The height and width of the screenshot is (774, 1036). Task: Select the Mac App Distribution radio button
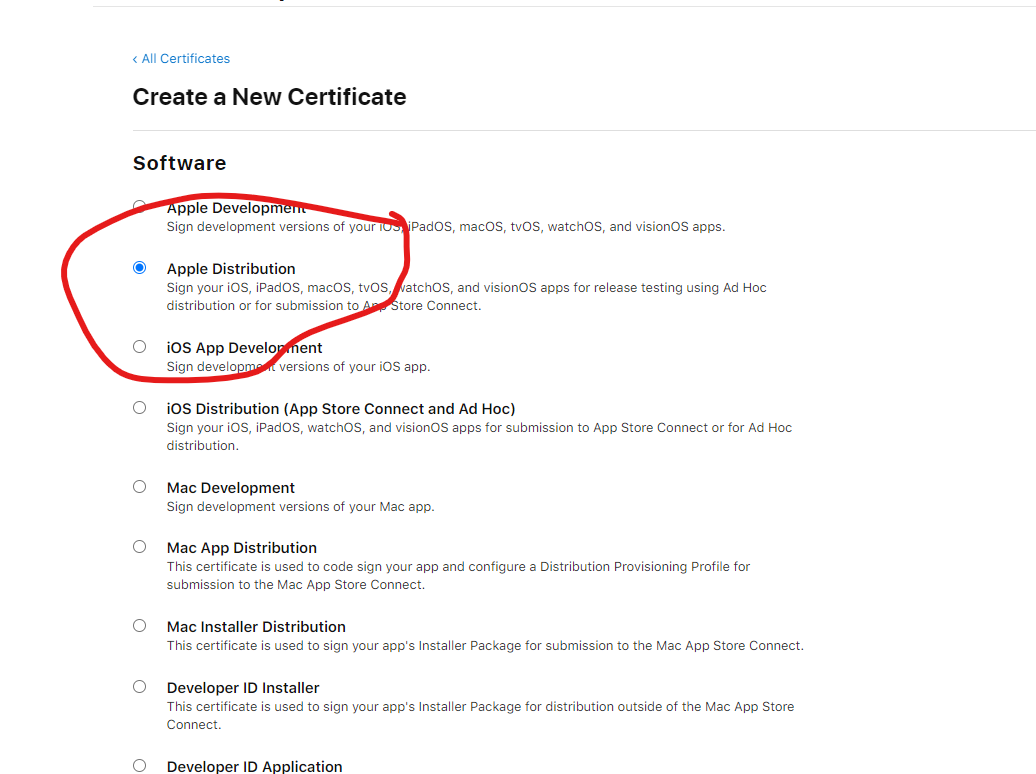[139, 547]
